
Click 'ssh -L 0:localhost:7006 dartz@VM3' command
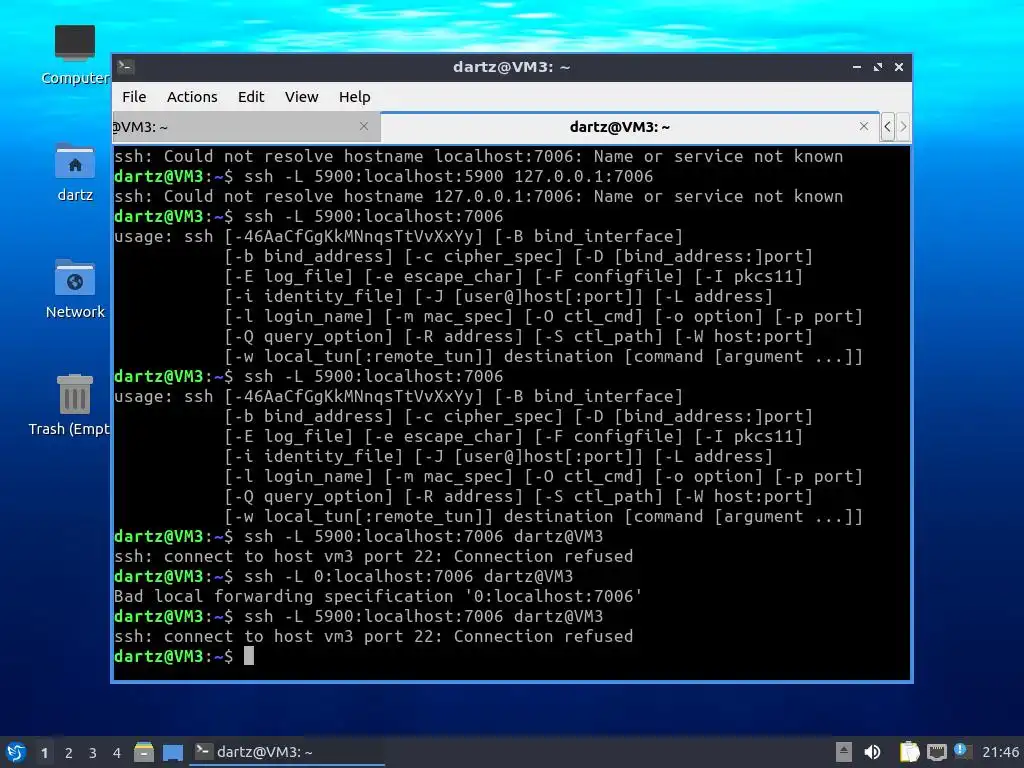pyautogui.click(x=408, y=576)
